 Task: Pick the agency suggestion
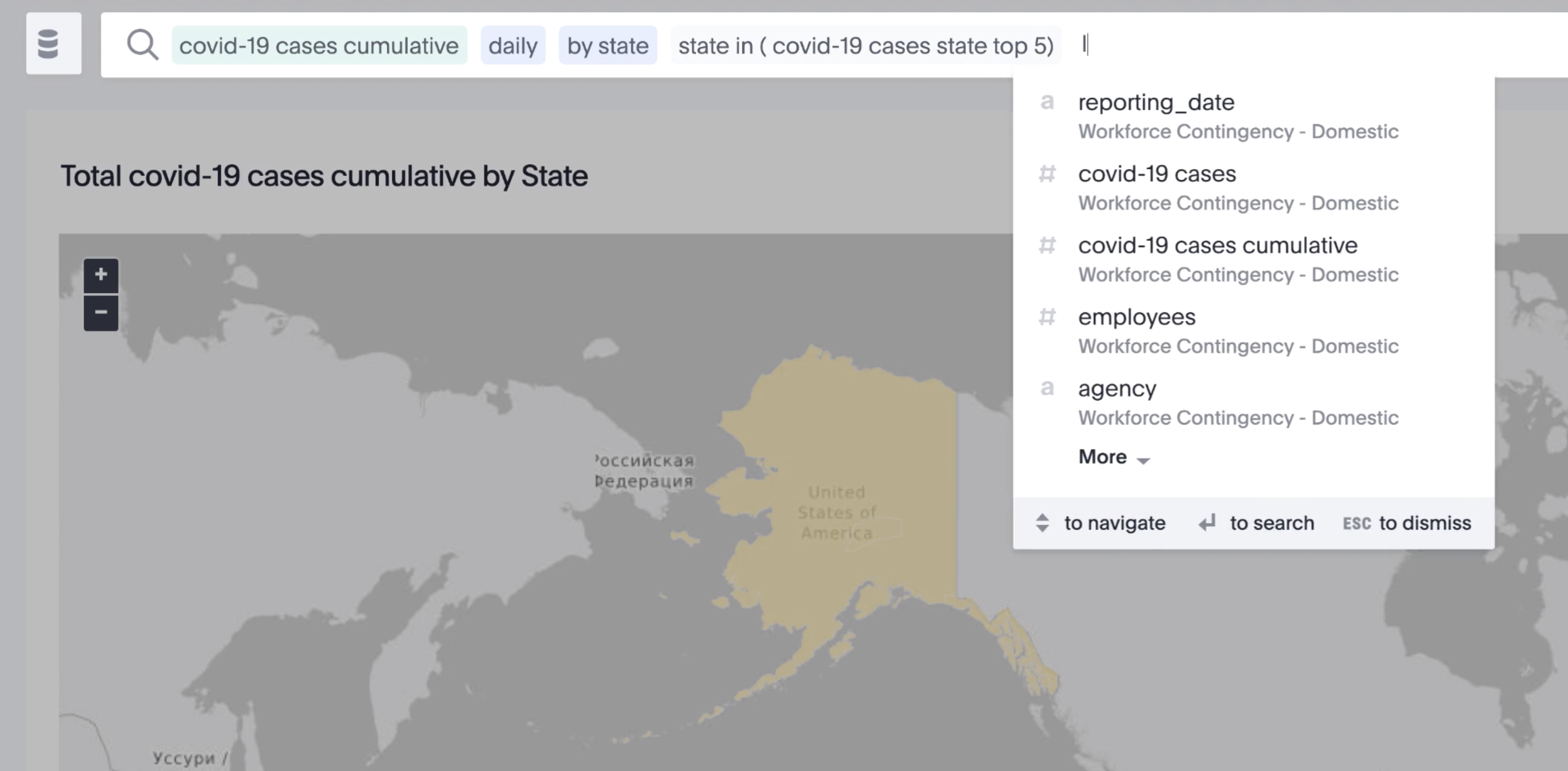pos(1117,388)
